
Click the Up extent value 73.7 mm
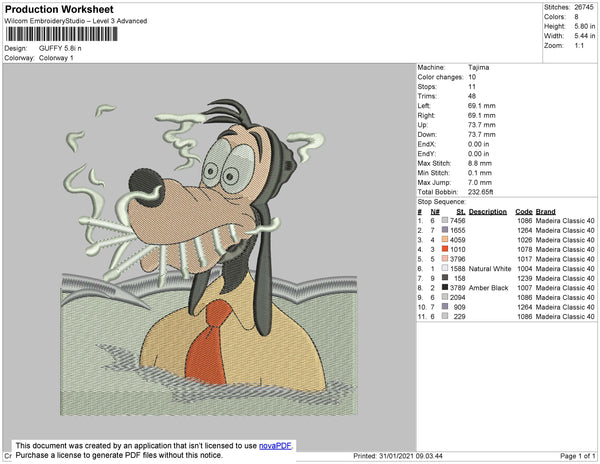481,125
